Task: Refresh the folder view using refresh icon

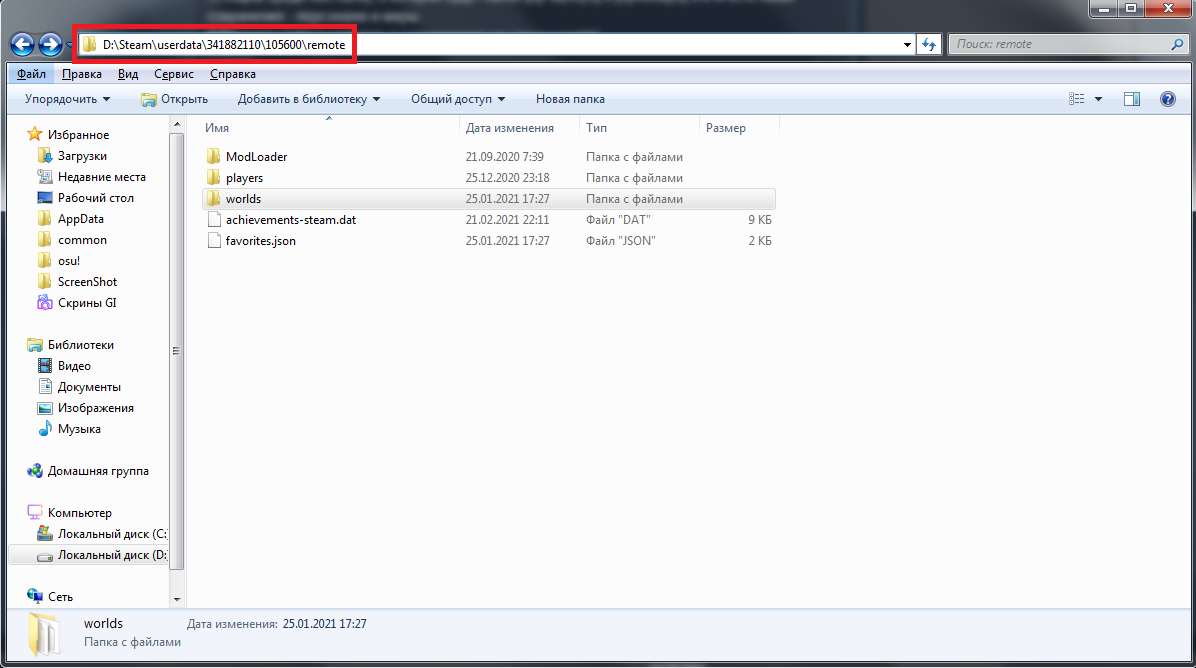Action: 928,44
